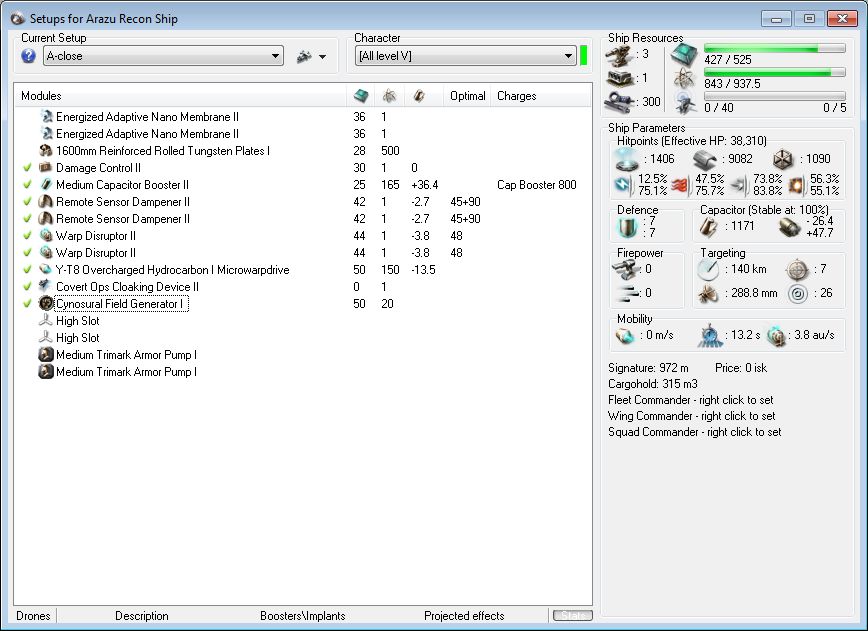Toggle the Medium Capacitor Booster II checkmark
Viewport: 868px width, 631px height.
tap(27, 185)
